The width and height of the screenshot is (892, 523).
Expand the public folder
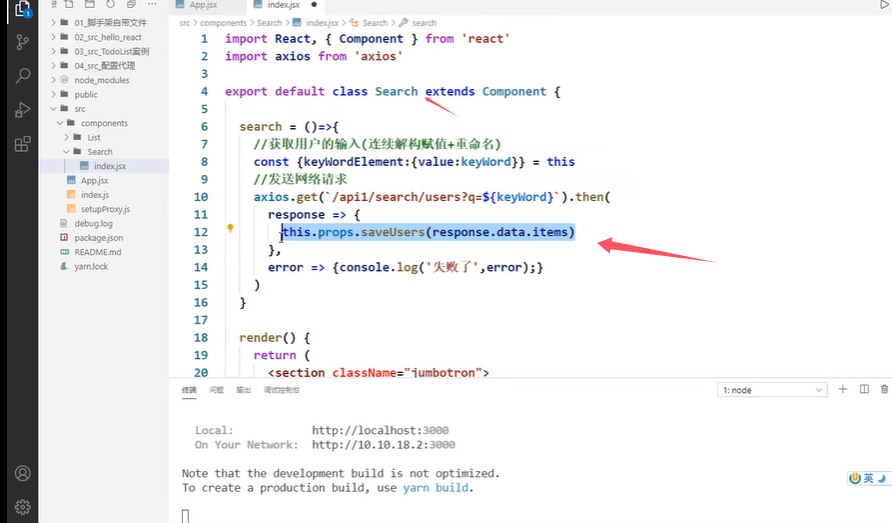[105, 94]
